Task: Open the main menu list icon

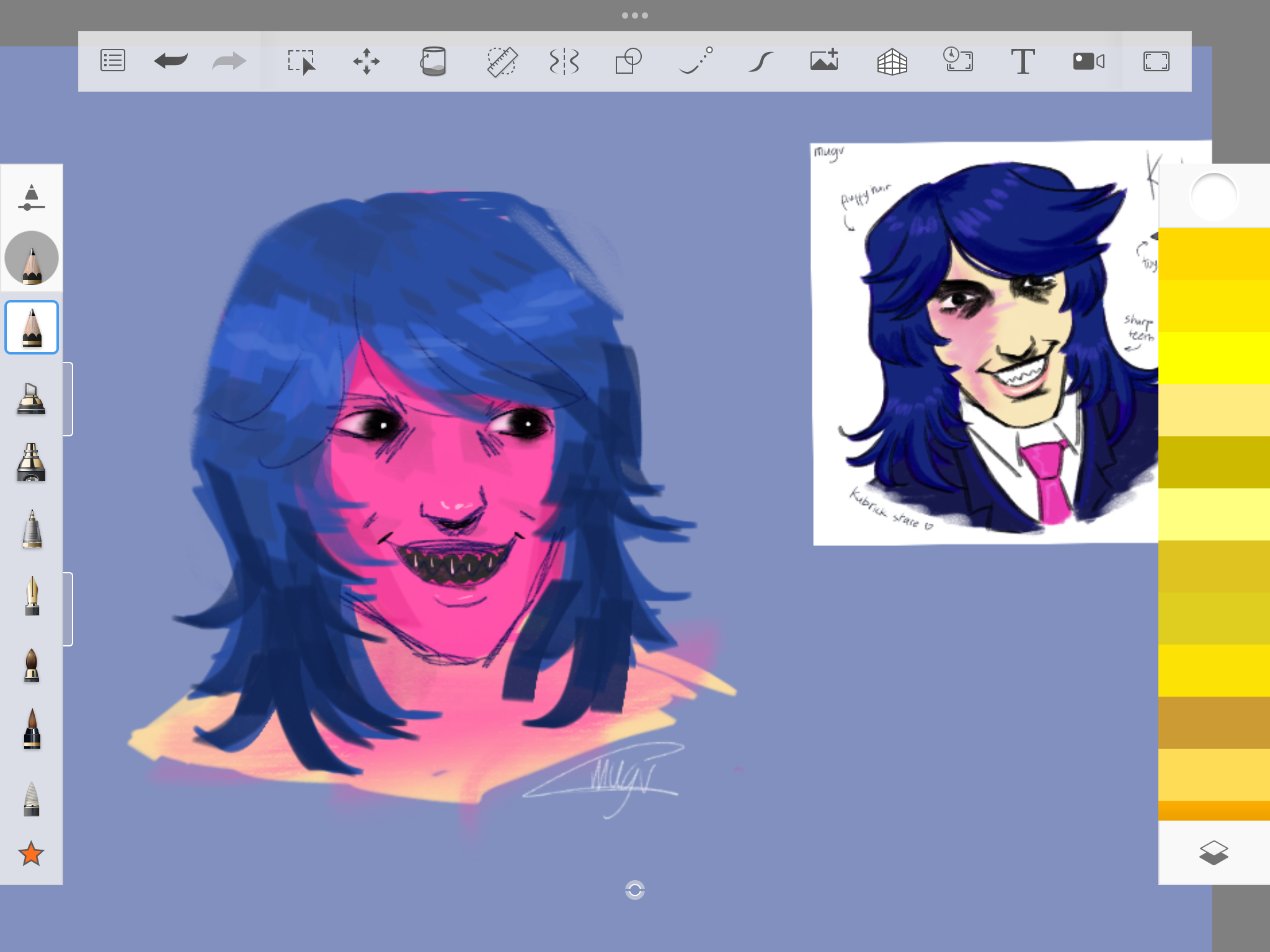Action: tap(113, 61)
